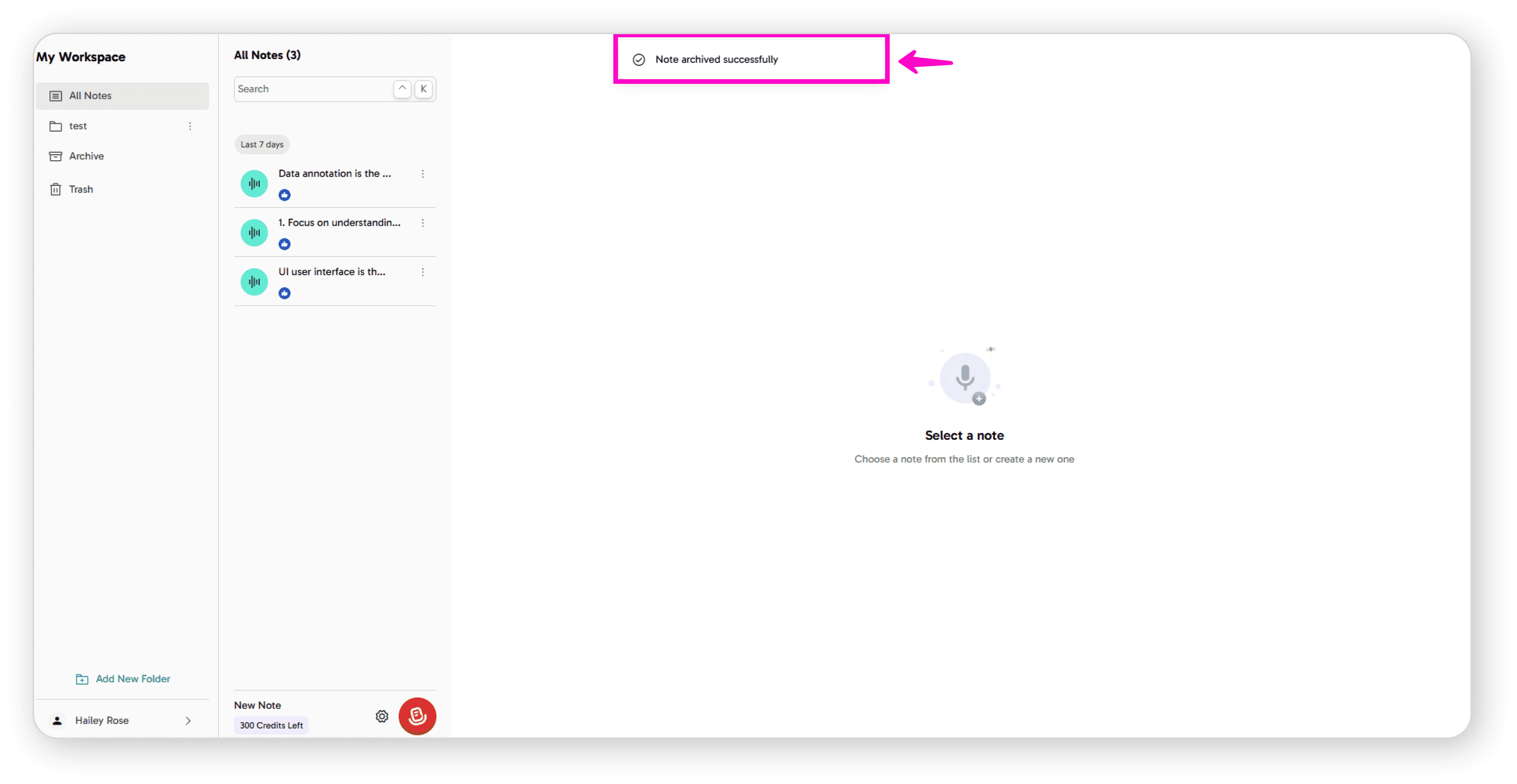
Task: Click the Archive box icon in sidebar
Action: click(56, 155)
